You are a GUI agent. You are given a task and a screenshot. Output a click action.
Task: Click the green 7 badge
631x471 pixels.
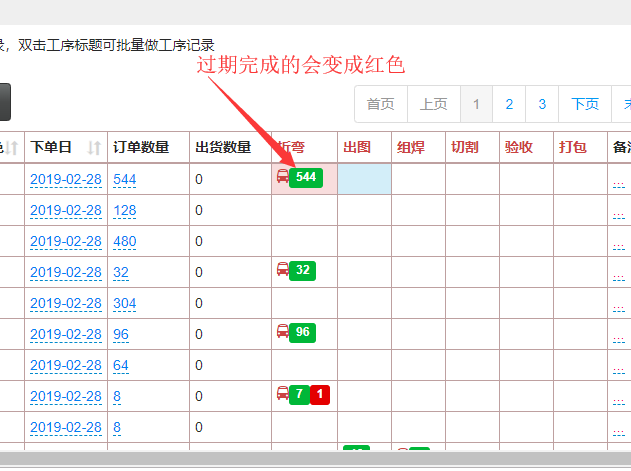tap(299, 395)
